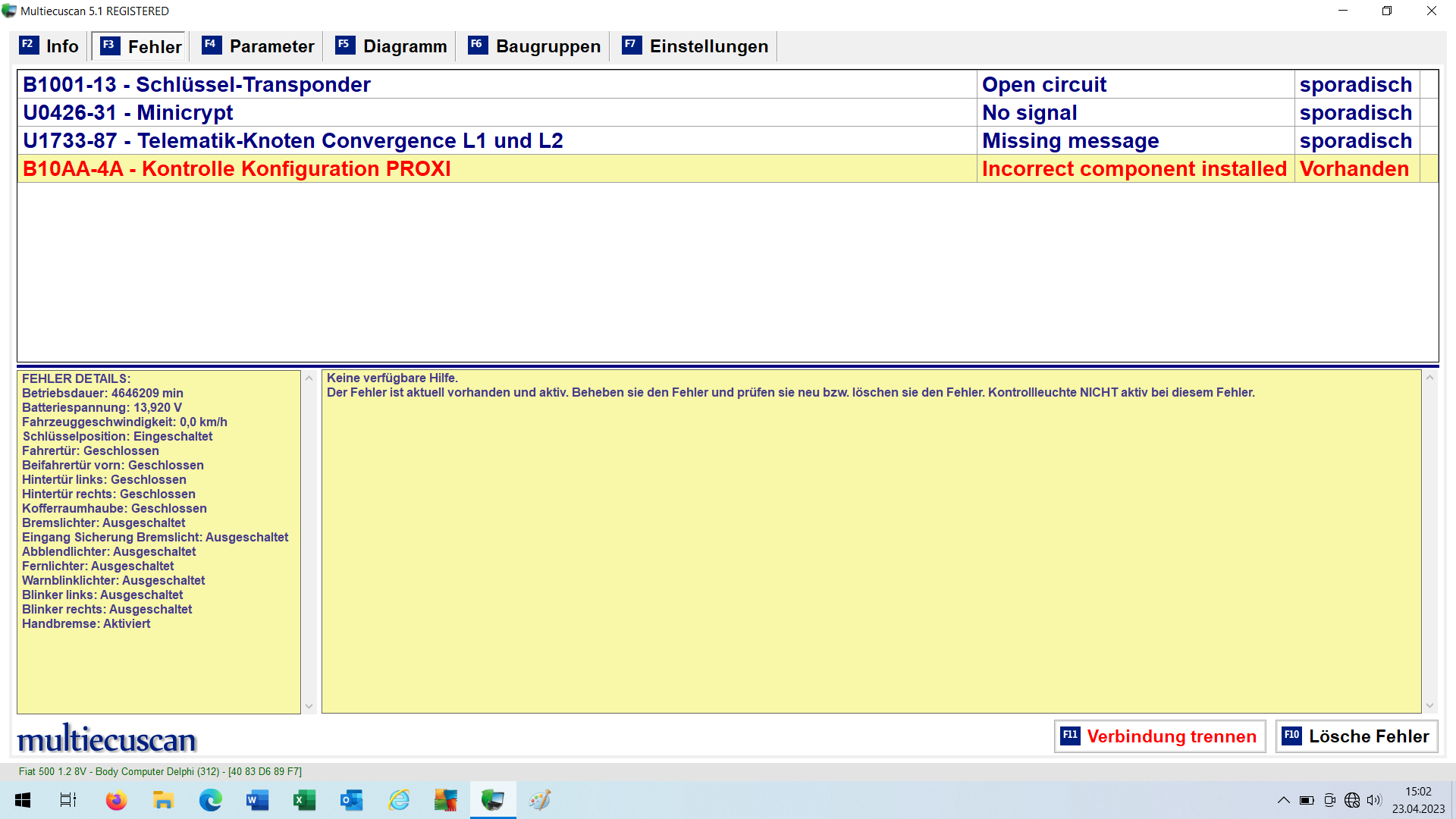Switch to the Diagramm tab
1456x819 pixels.
(x=391, y=46)
